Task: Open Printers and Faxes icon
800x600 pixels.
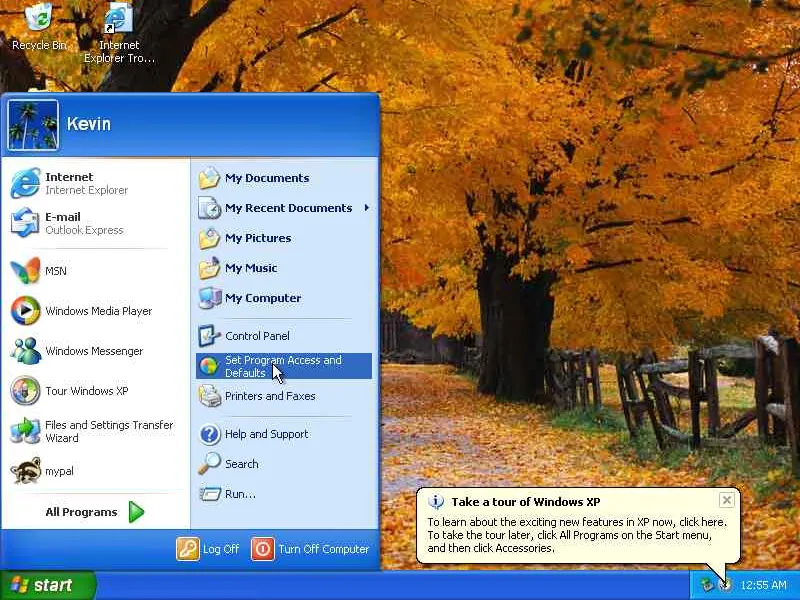Action: pyautogui.click(x=209, y=396)
